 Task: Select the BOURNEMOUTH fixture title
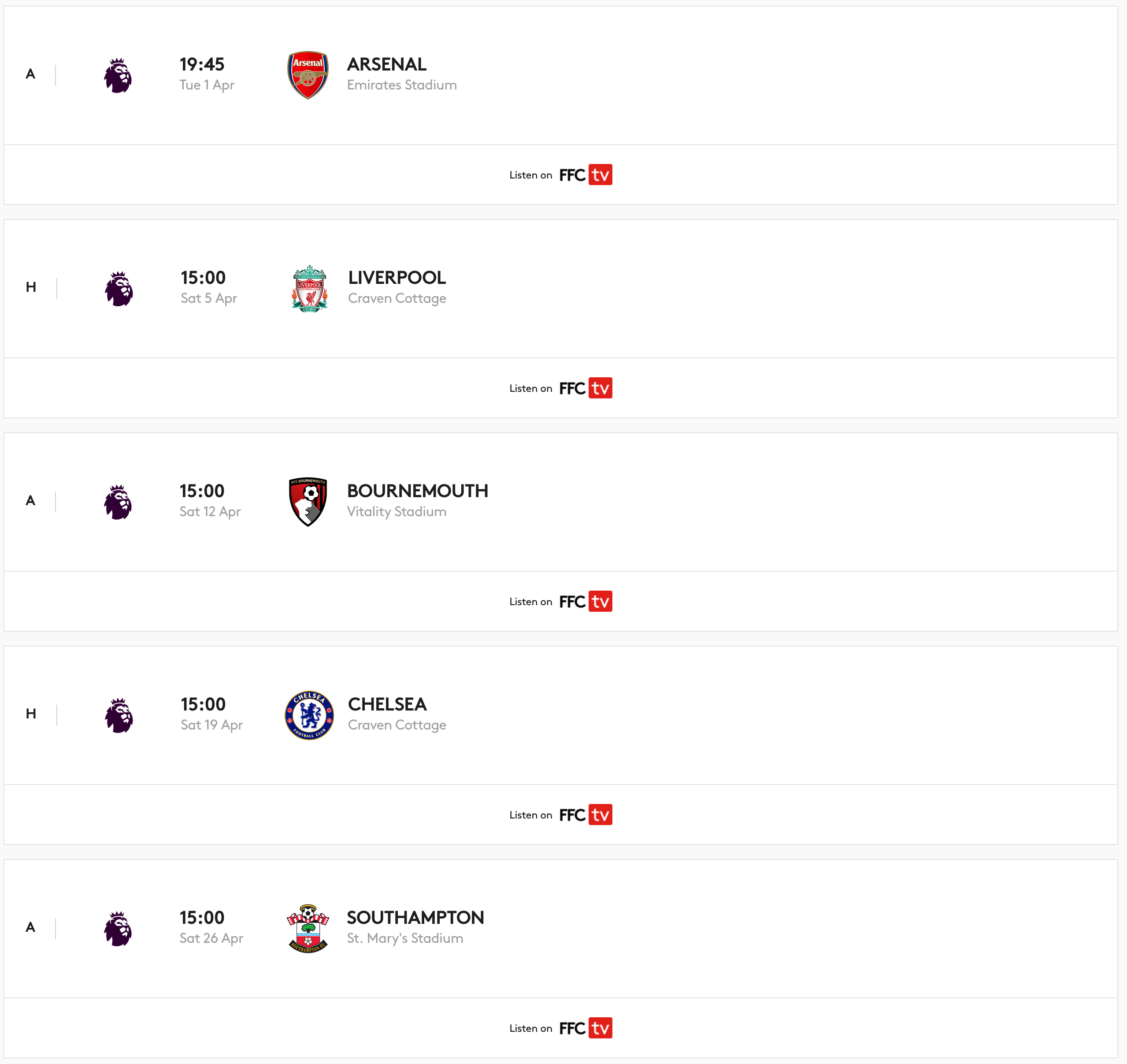(x=417, y=491)
